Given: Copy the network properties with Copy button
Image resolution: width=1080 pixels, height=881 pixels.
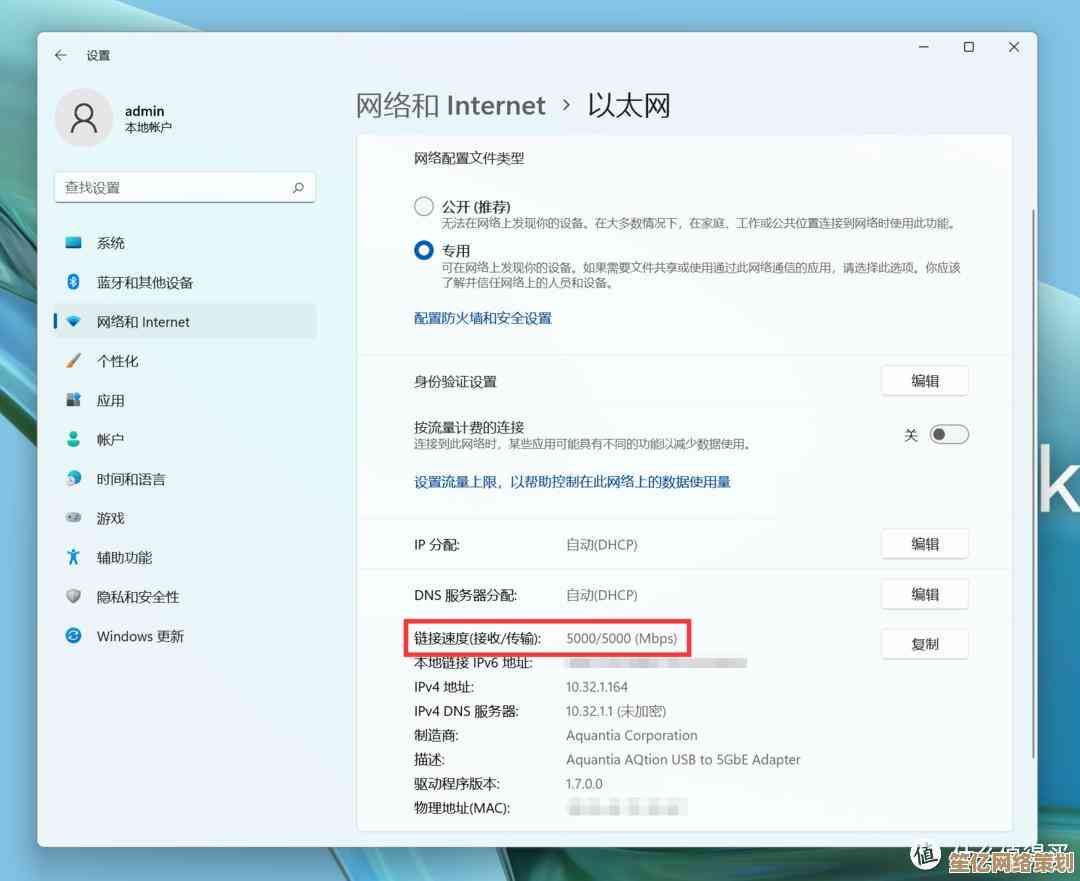Looking at the screenshot, I should point(924,644).
